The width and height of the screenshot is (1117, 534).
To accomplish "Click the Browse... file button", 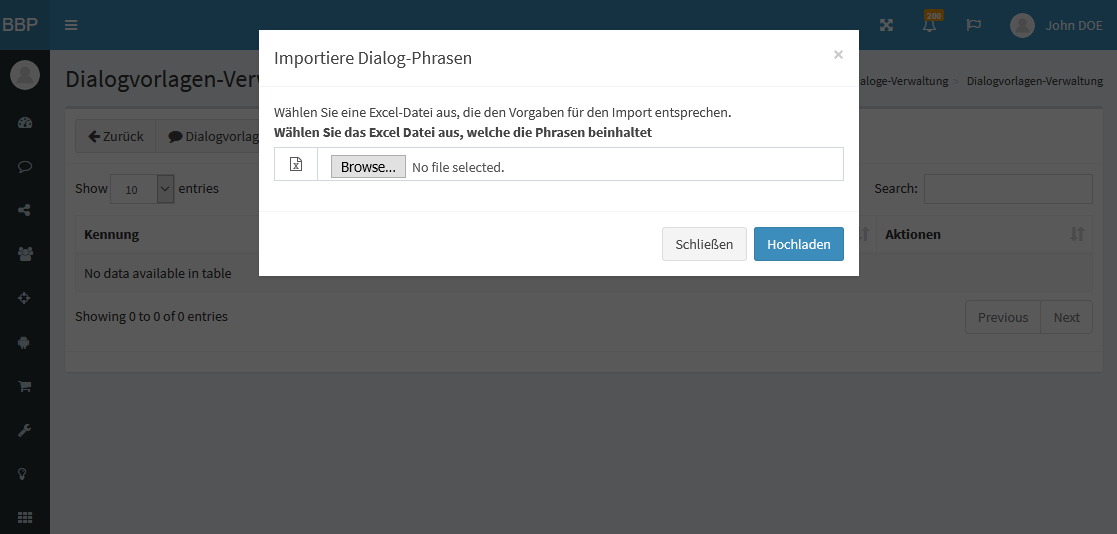I will pos(368,167).
